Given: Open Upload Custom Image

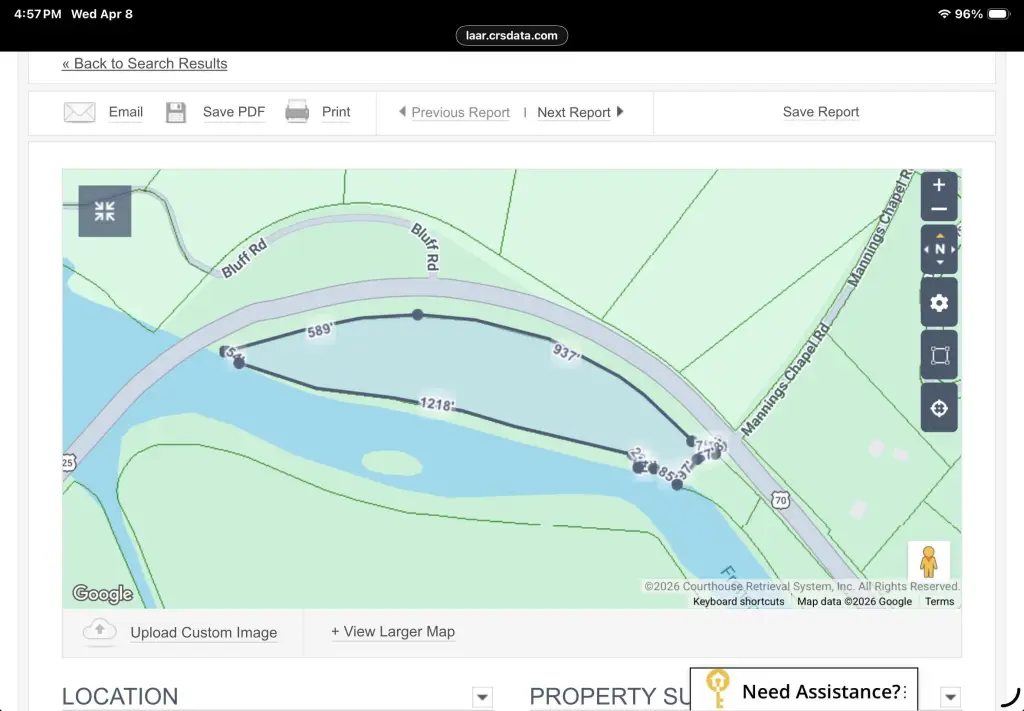Looking at the screenshot, I should click(x=203, y=632).
